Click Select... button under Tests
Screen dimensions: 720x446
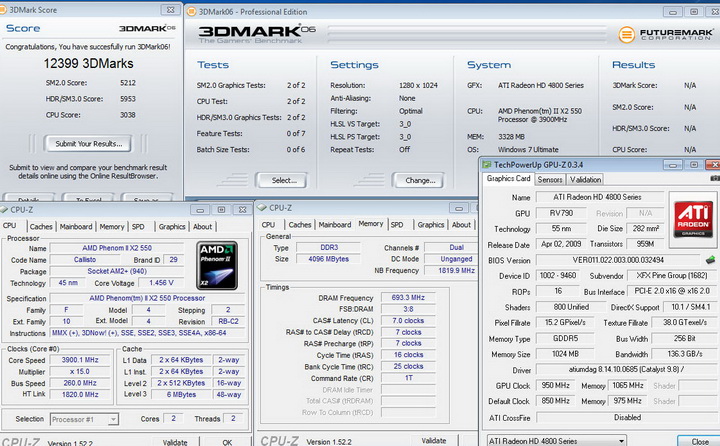coord(283,181)
